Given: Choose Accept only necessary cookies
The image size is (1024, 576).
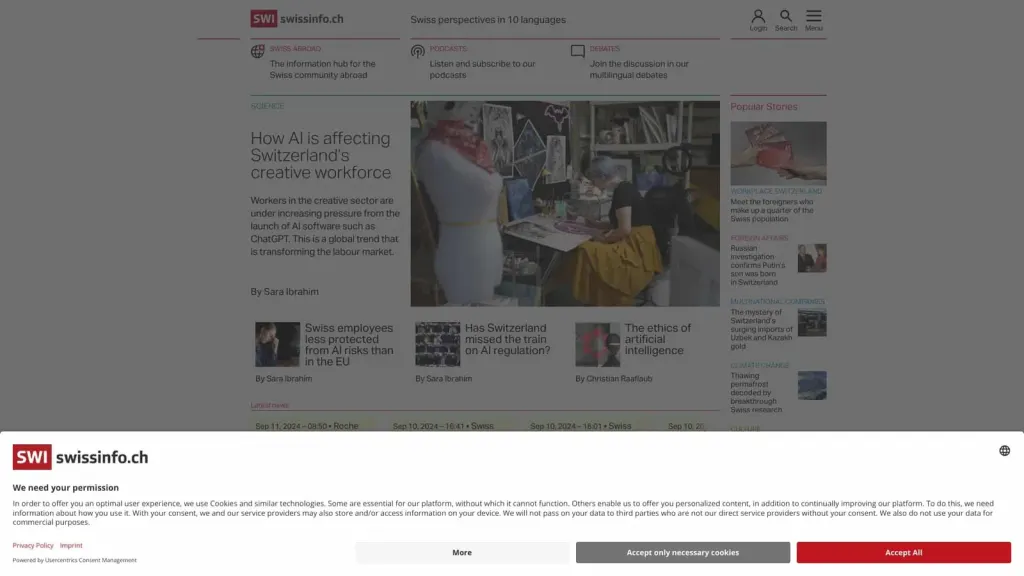Looking at the screenshot, I should [682, 552].
